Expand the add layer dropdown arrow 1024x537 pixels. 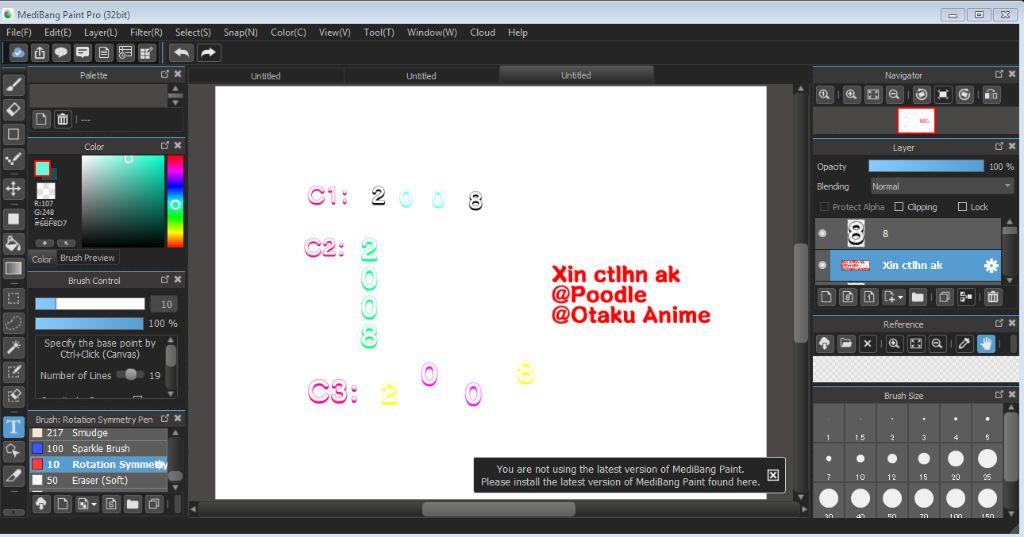(901, 297)
